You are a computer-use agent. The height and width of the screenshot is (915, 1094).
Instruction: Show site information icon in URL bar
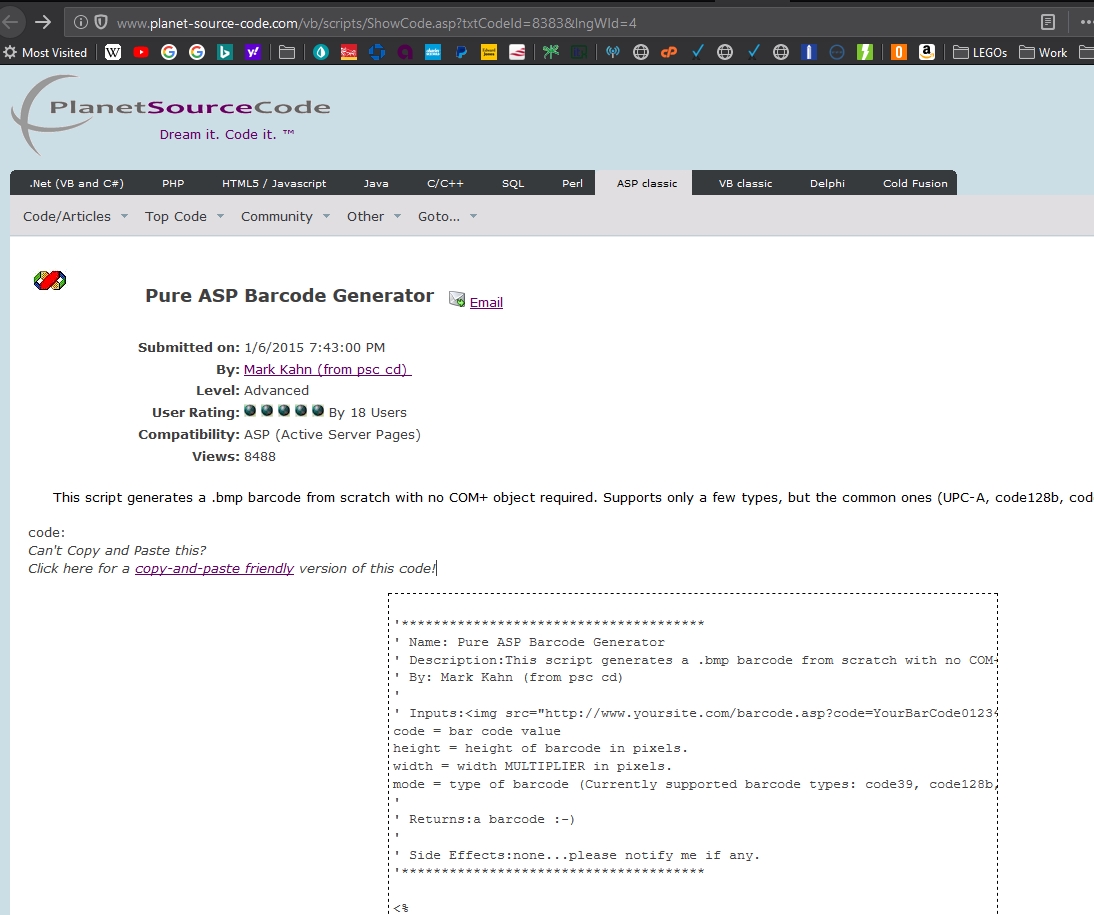pos(80,22)
